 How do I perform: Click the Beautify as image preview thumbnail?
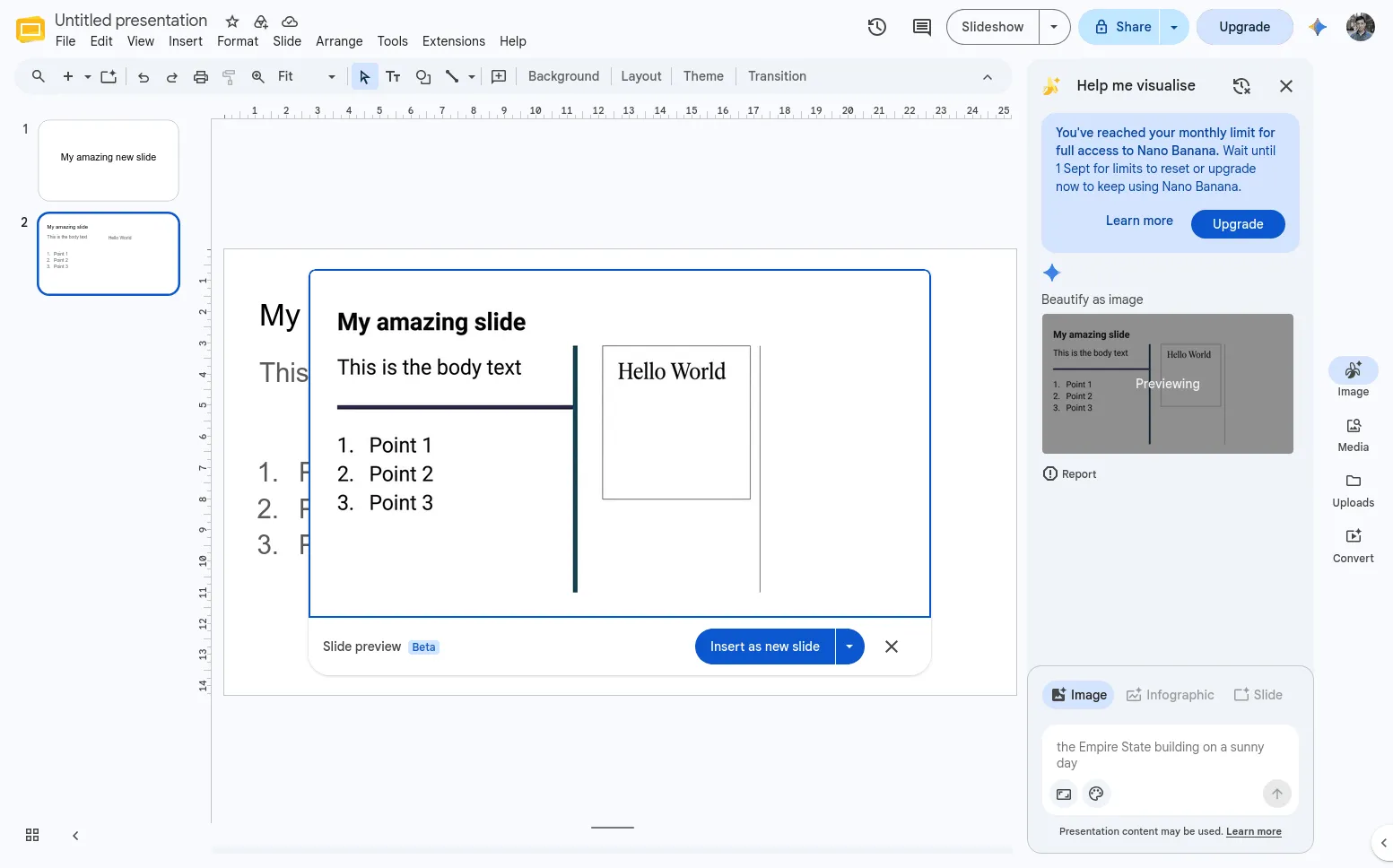coord(1168,384)
